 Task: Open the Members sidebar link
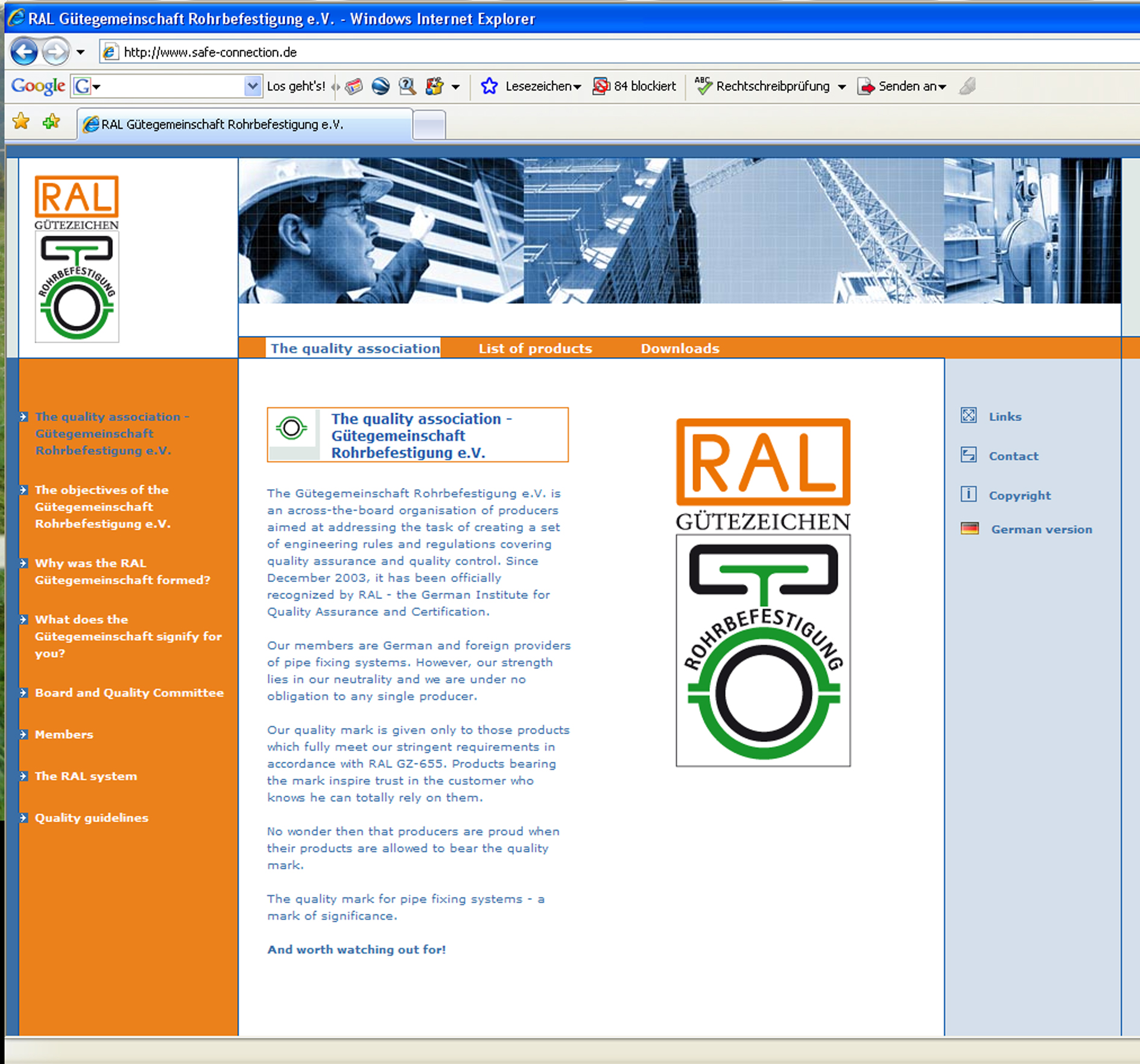coord(64,734)
